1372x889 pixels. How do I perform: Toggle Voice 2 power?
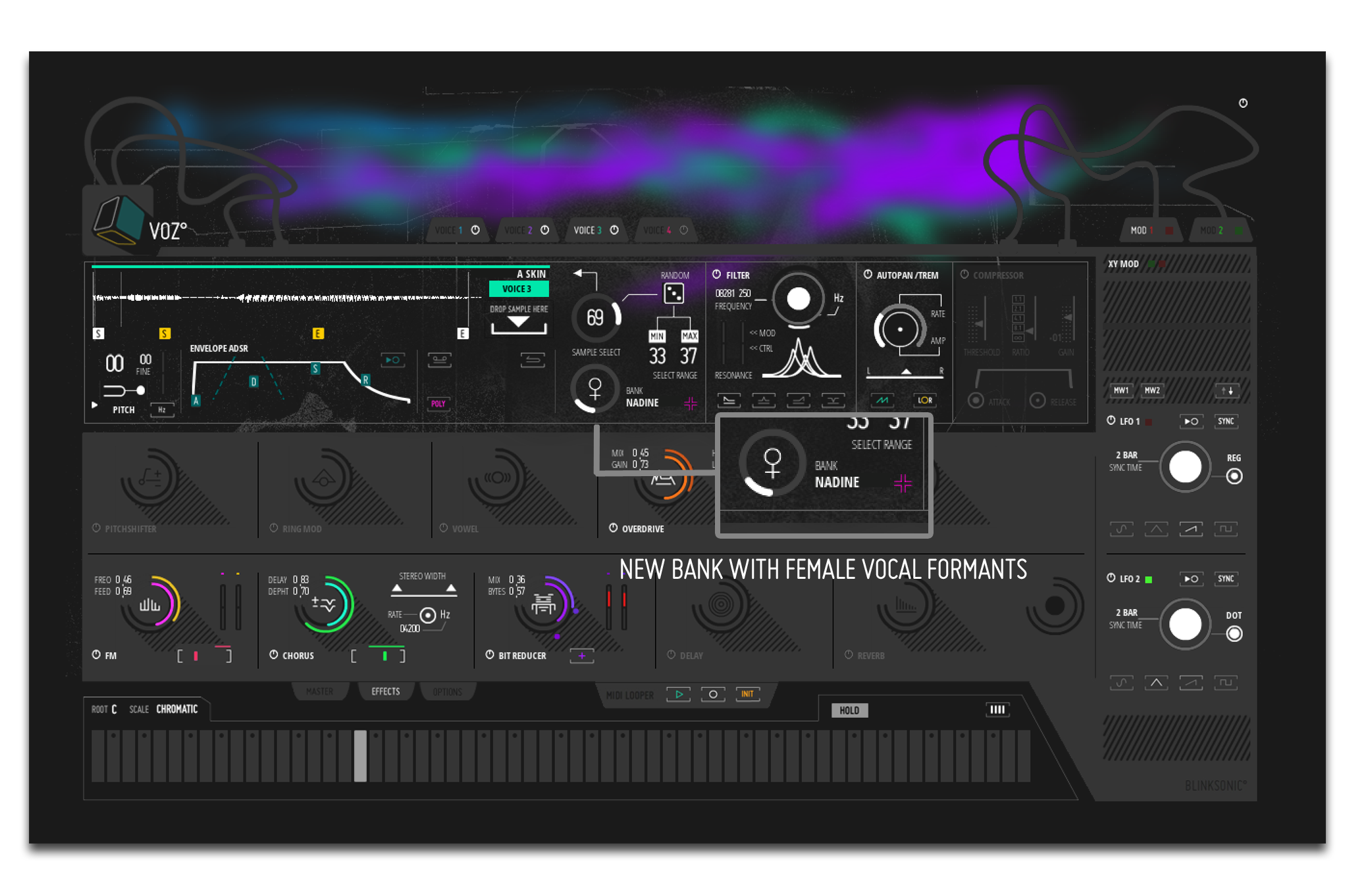pos(544,230)
